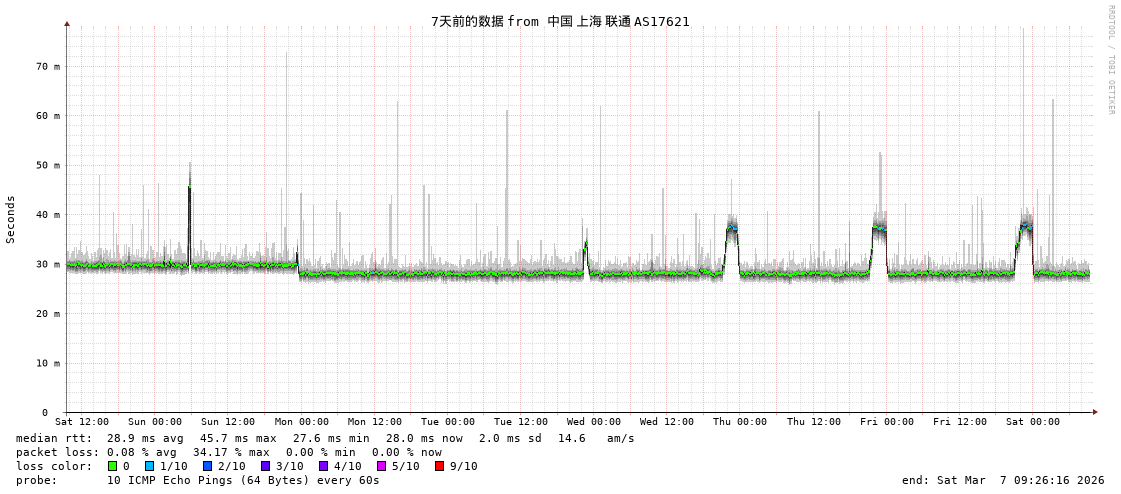
Task: Click the RRDTOOL / TOBI OETIKER watermark
Action: point(1110,60)
